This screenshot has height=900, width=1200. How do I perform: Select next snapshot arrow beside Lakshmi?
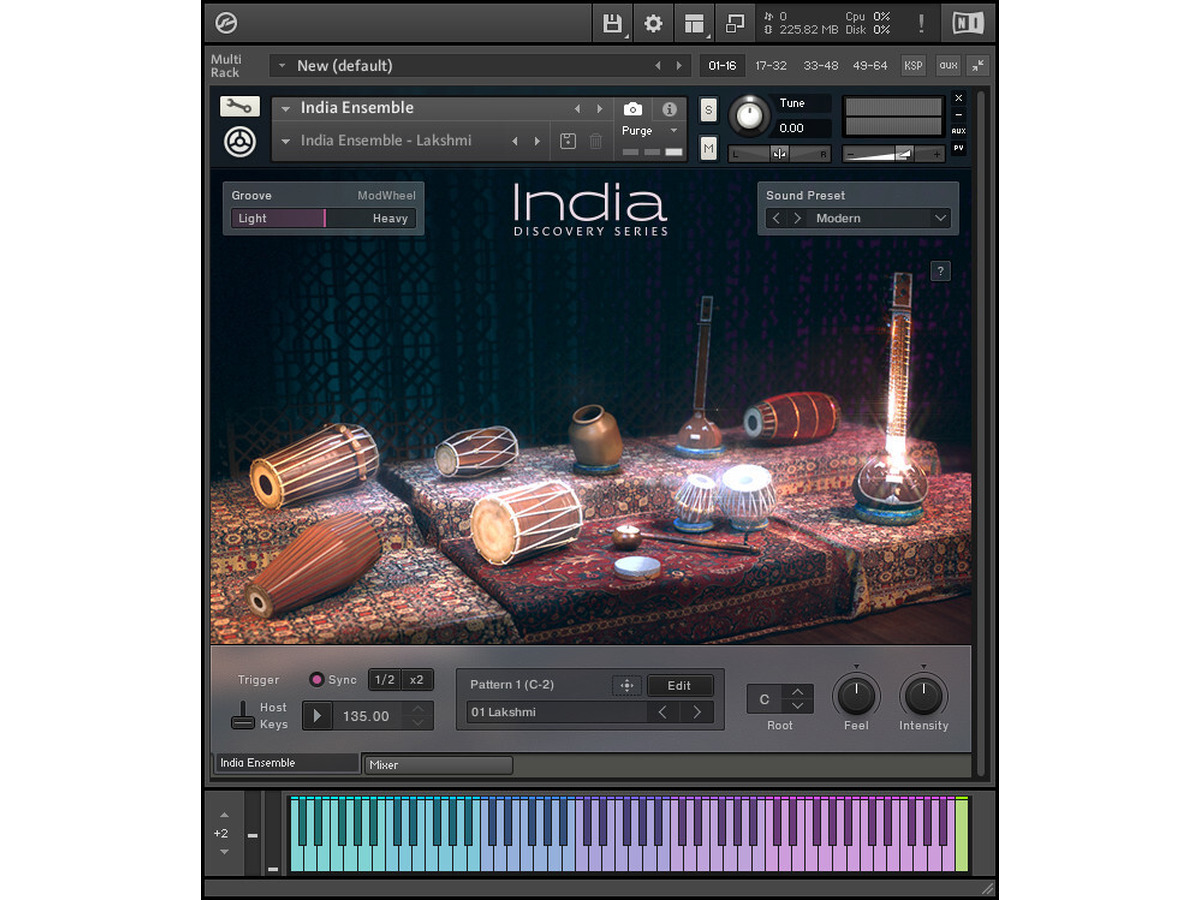[x=538, y=142]
